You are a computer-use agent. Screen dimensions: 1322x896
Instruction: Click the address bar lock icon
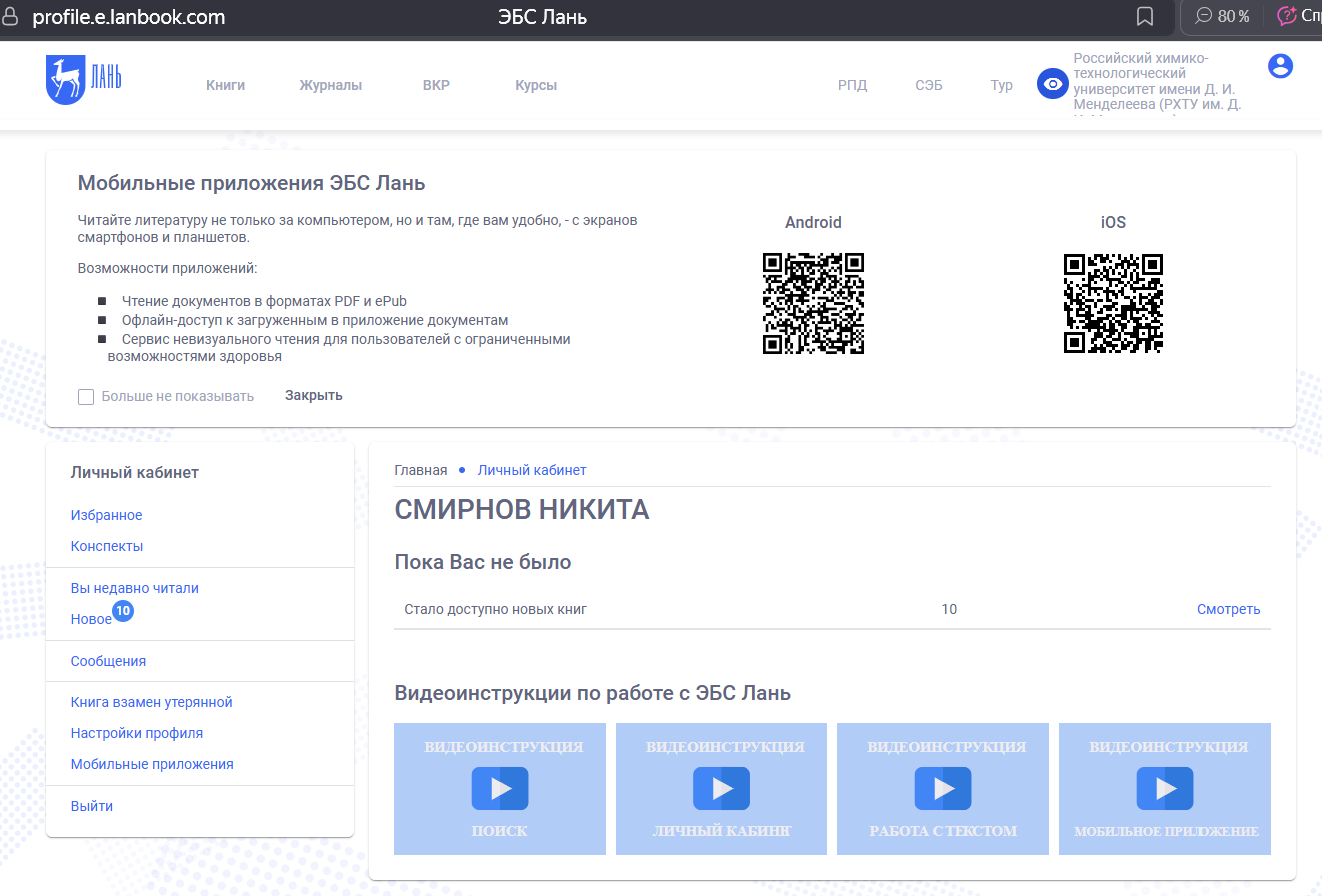[x=12, y=17]
